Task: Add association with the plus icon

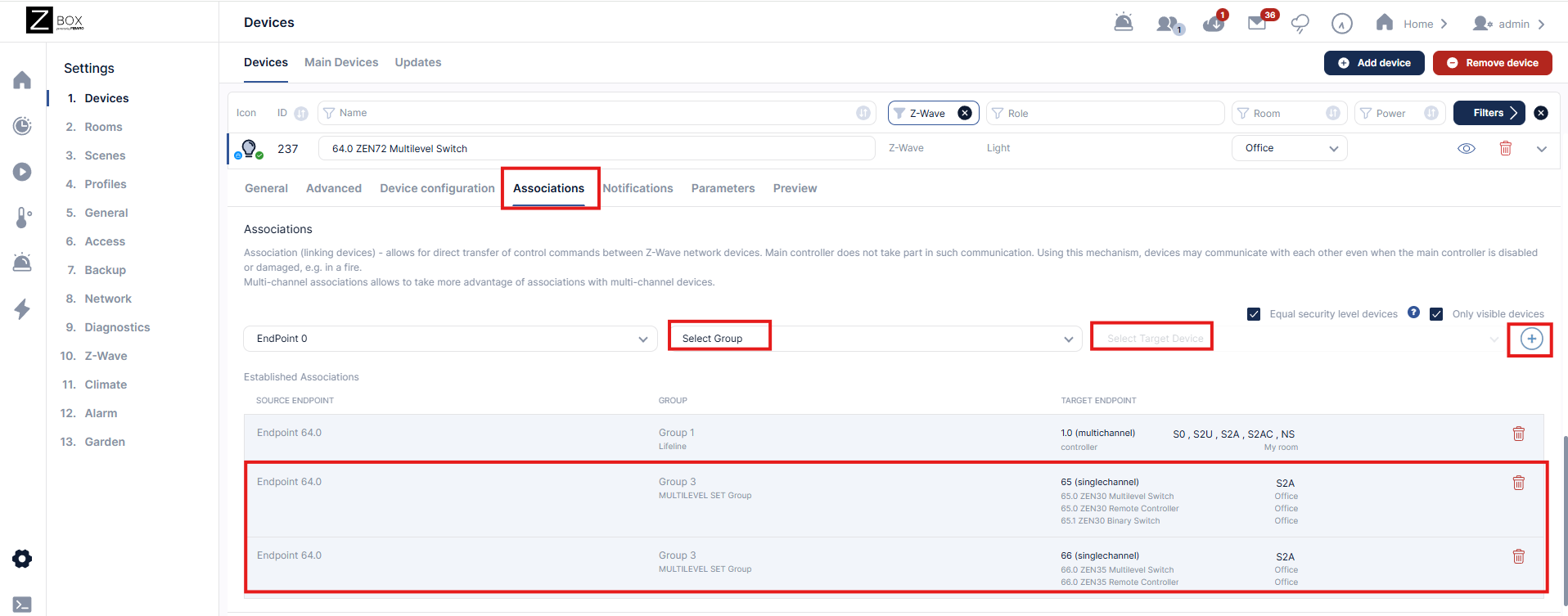Action: point(1532,339)
